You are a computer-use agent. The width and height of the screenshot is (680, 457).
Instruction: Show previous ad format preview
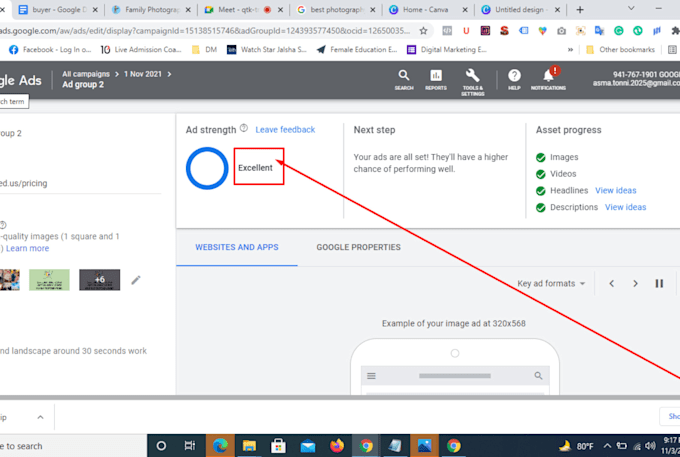coord(611,284)
